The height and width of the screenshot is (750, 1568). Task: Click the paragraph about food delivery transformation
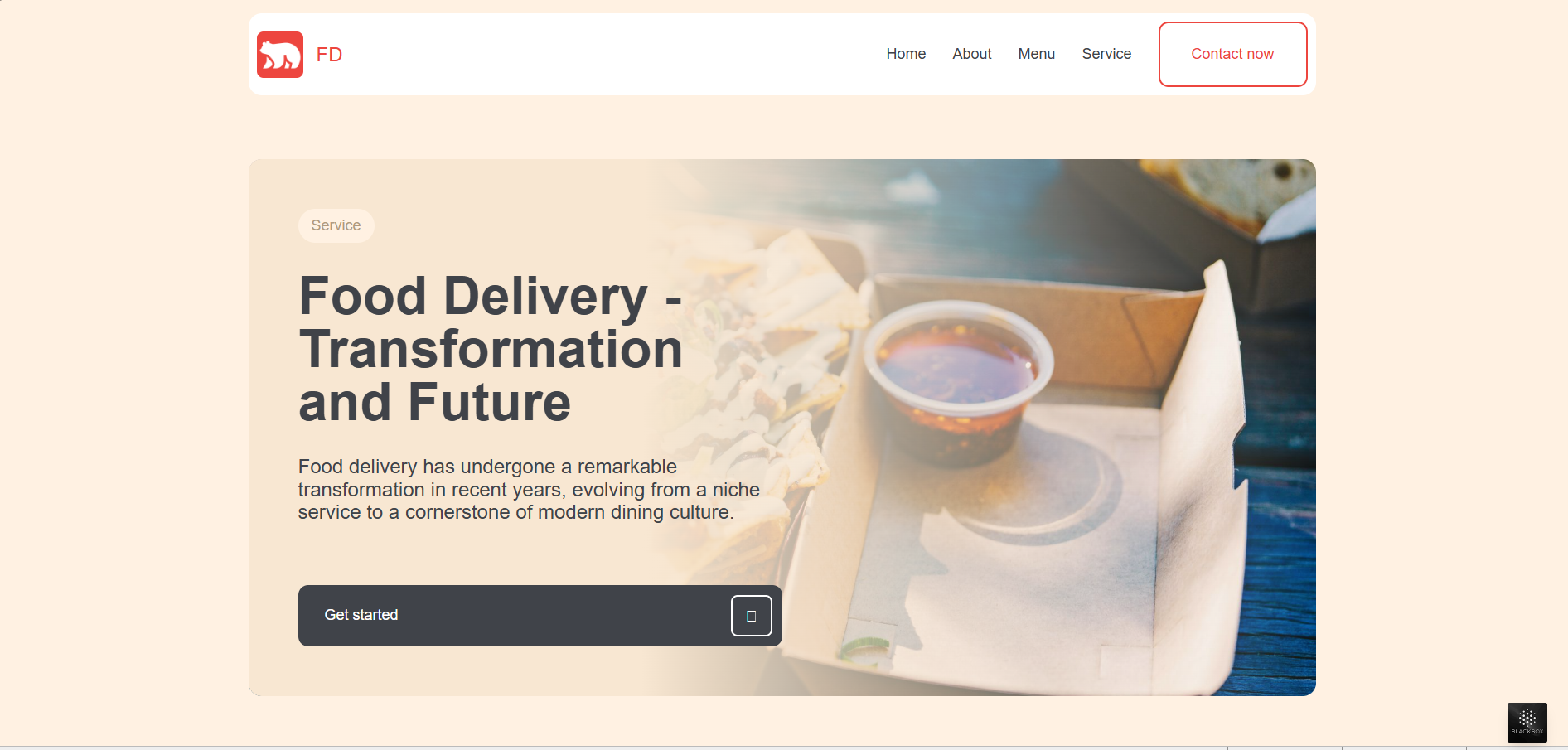(529, 490)
